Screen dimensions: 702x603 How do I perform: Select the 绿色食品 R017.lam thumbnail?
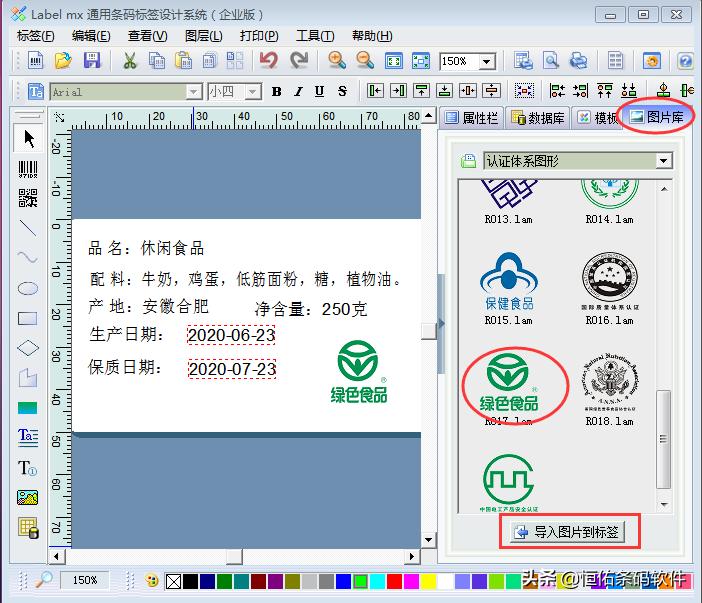[x=509, y=388]
